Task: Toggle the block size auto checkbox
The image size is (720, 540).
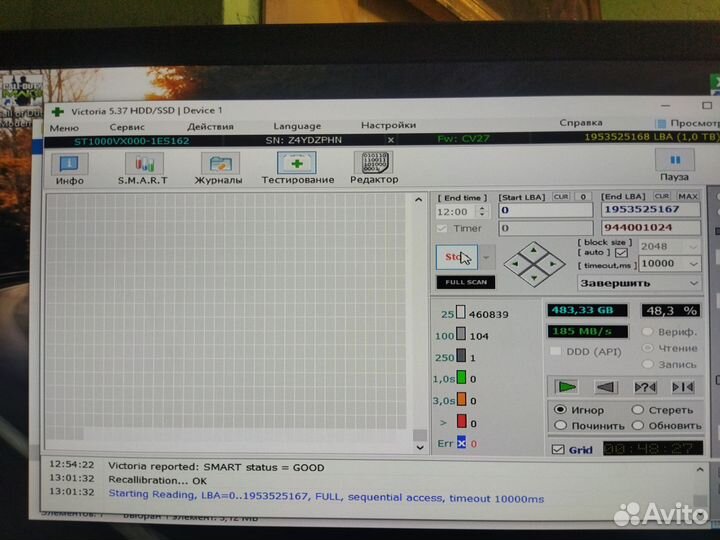Action: pos(621,253)
